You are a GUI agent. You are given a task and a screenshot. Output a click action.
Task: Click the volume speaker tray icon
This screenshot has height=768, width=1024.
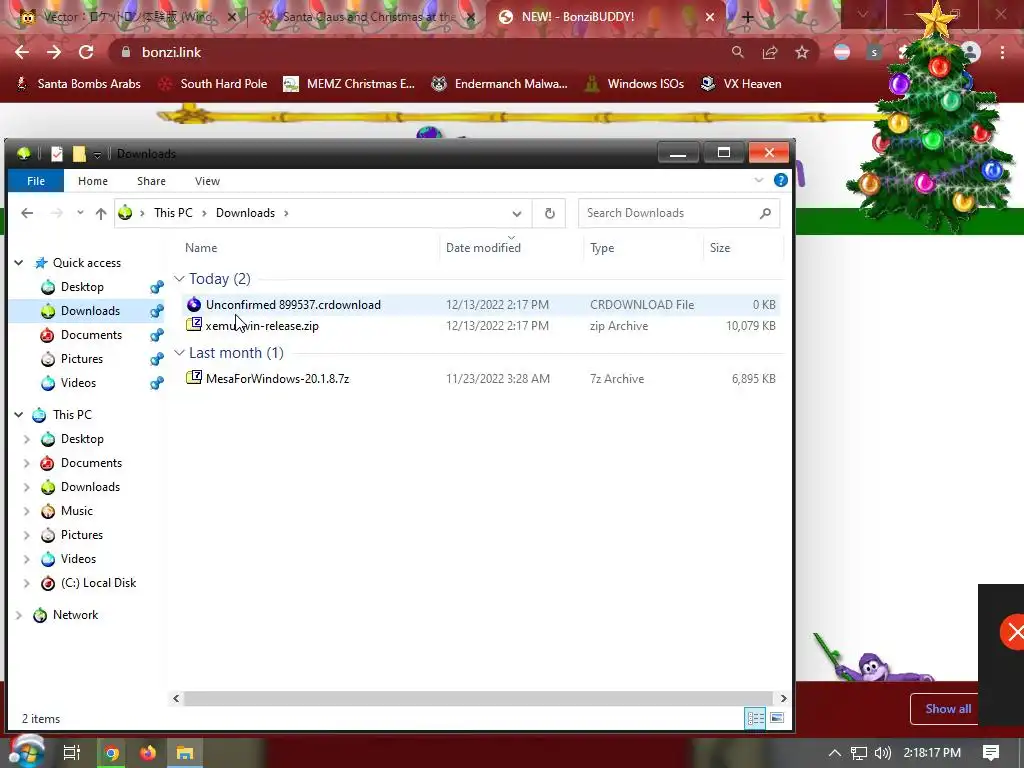[882, 753]
